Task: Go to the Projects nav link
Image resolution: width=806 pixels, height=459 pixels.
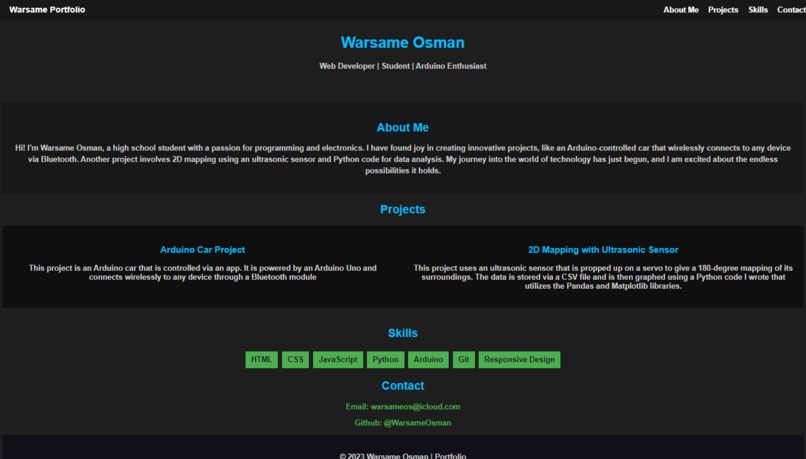Action: (723, 10)
